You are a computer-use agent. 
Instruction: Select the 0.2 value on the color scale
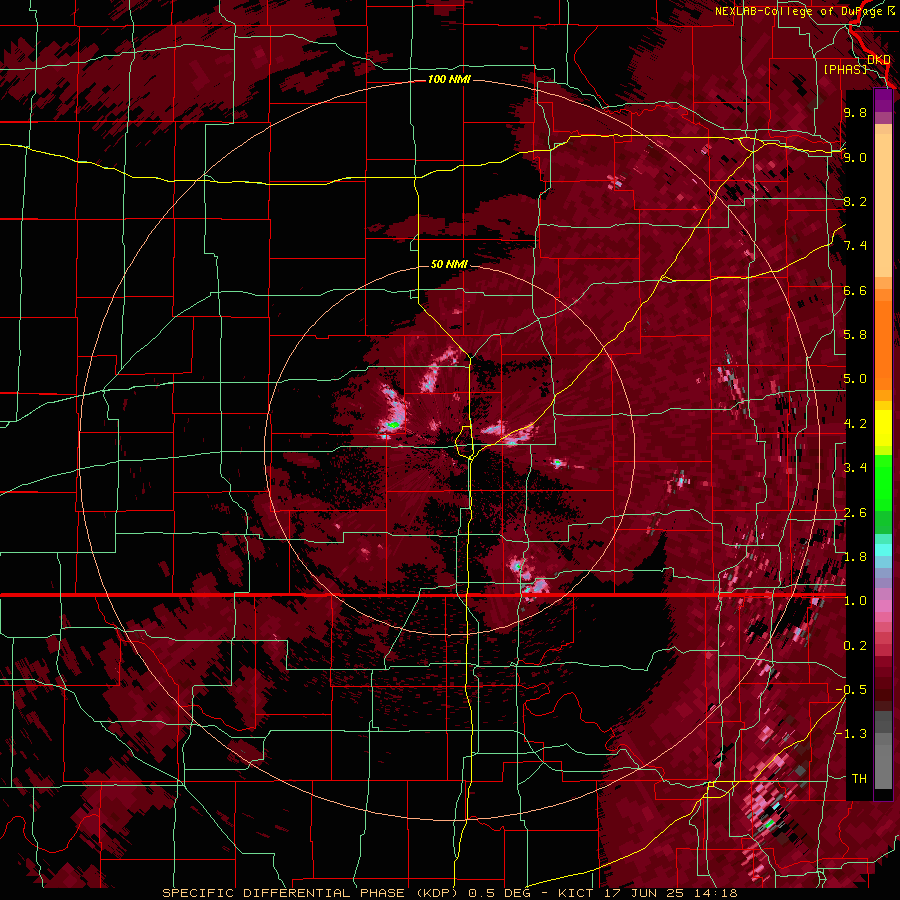coord(855,646)
